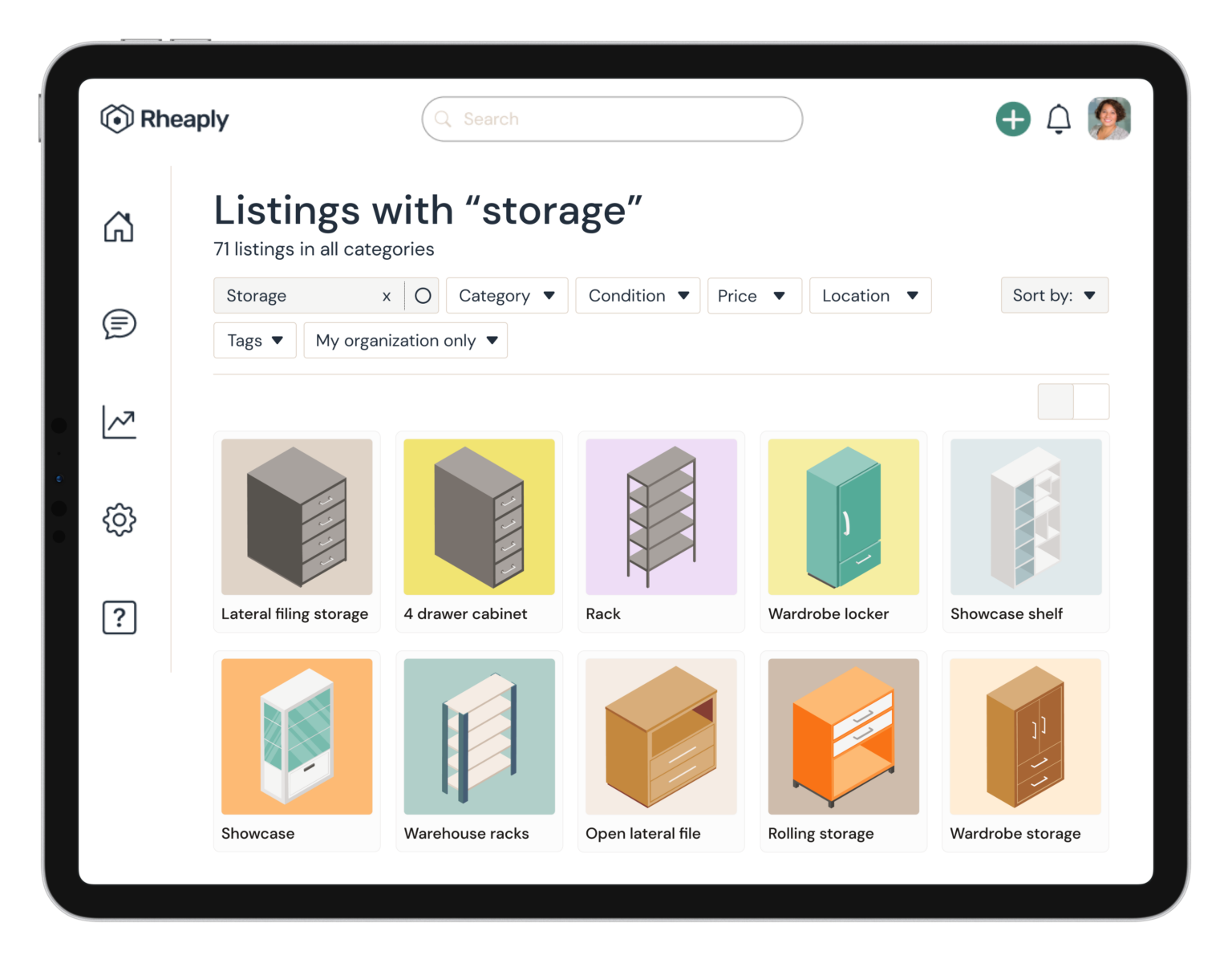The height and width of the screenshot is (963, 1232).
Task: Expand the Condition filter
Action: click(x=638, y=295)
